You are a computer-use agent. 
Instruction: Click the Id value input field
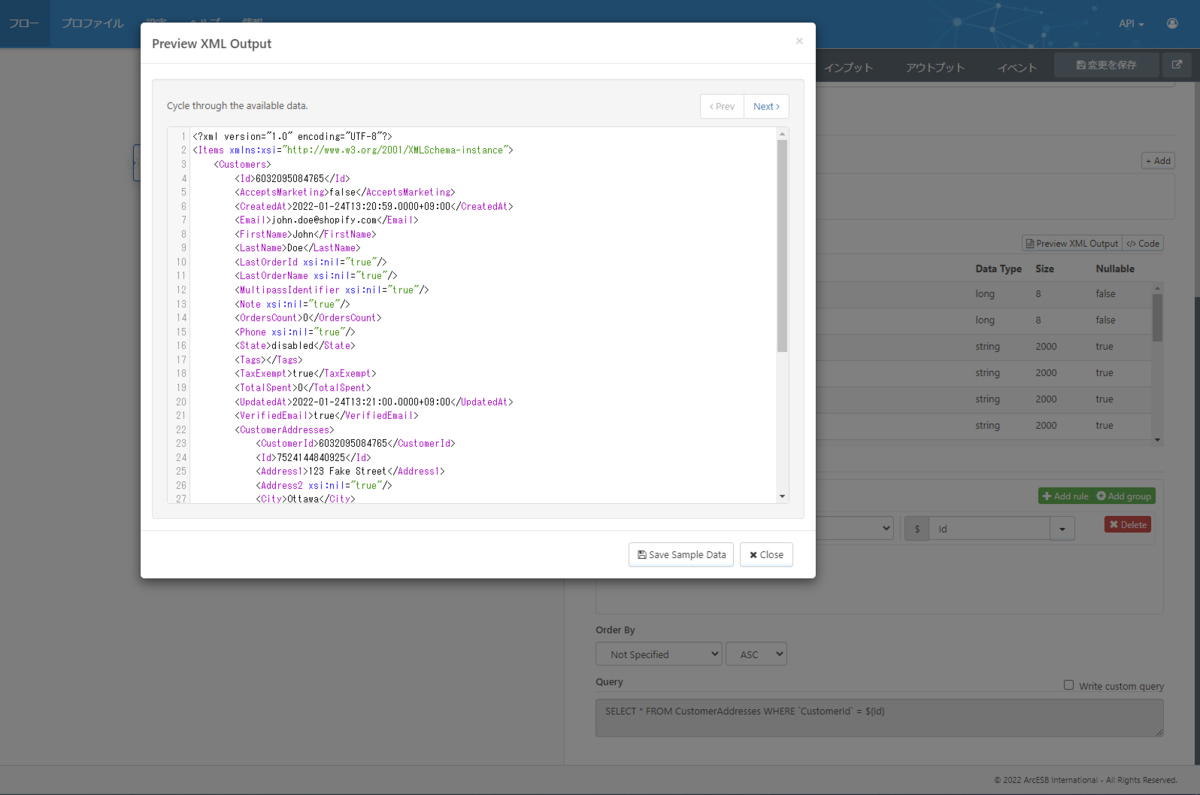[x=989, y=527]
